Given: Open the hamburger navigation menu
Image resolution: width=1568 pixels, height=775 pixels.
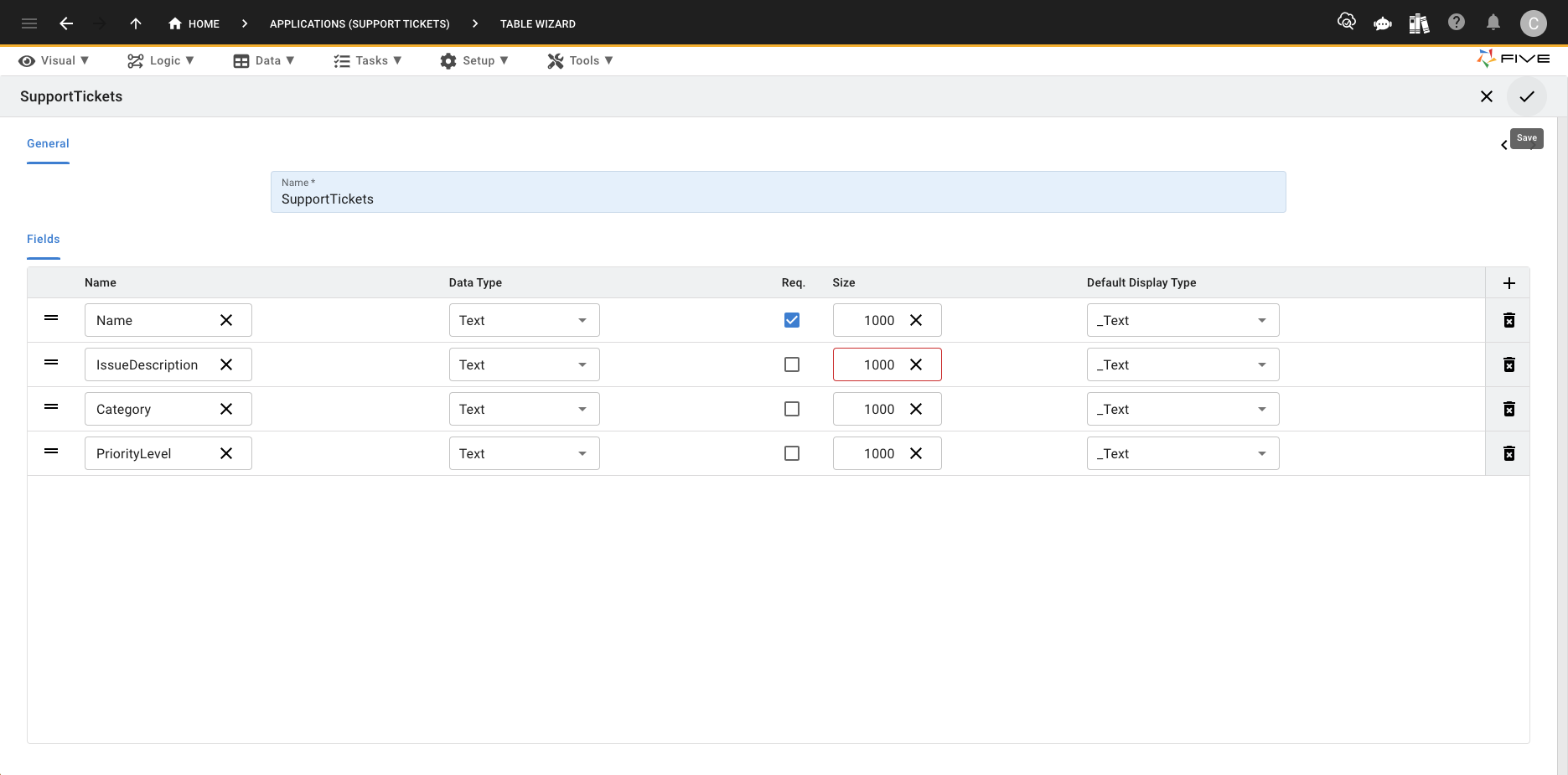Looking at the screenshot, I should [x=29, y=23].
